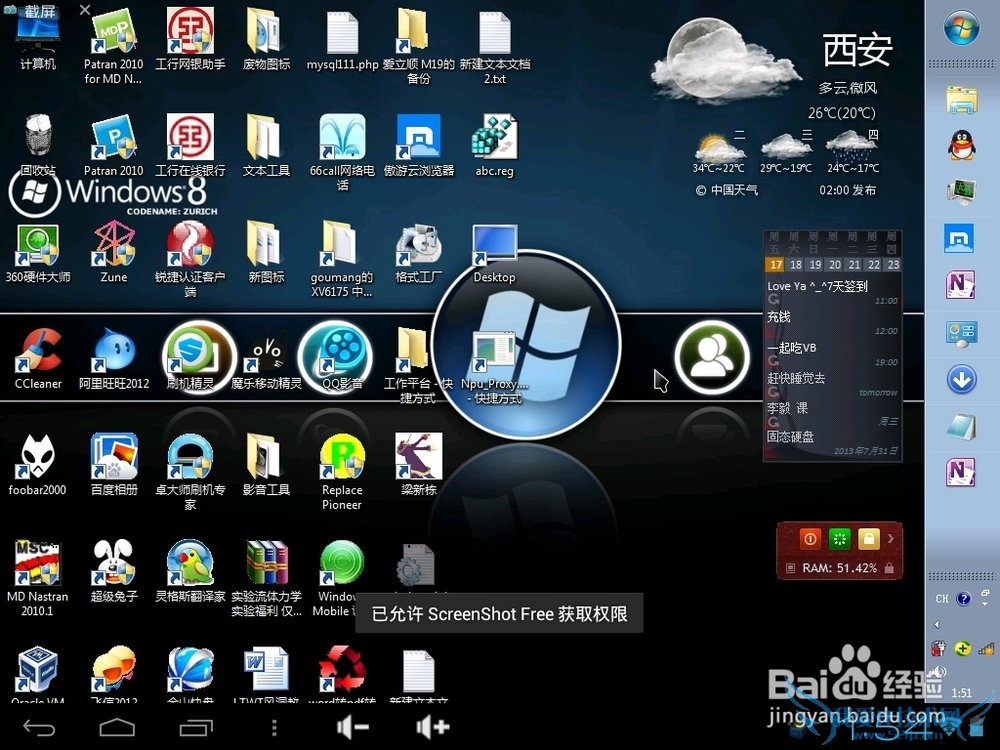
Task: Click the green button in RAM widget
Action: [839, 539]
